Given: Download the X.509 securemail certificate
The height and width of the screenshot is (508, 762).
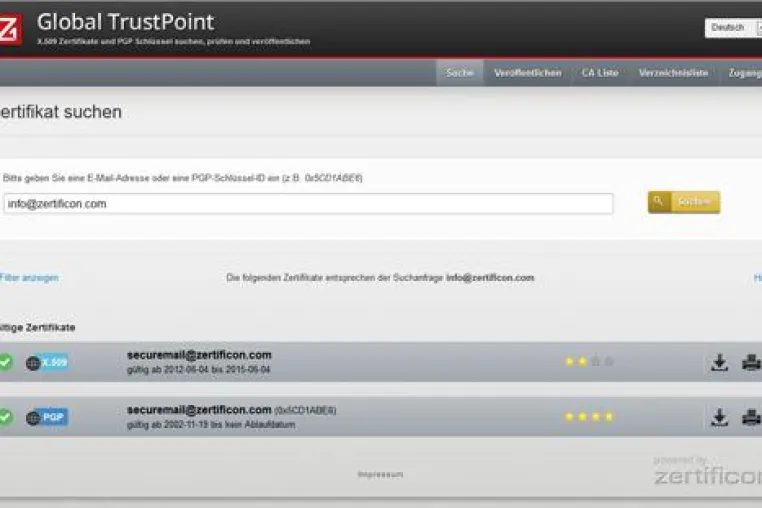Looking at the screenshot, I should click(x=719, y=363).
